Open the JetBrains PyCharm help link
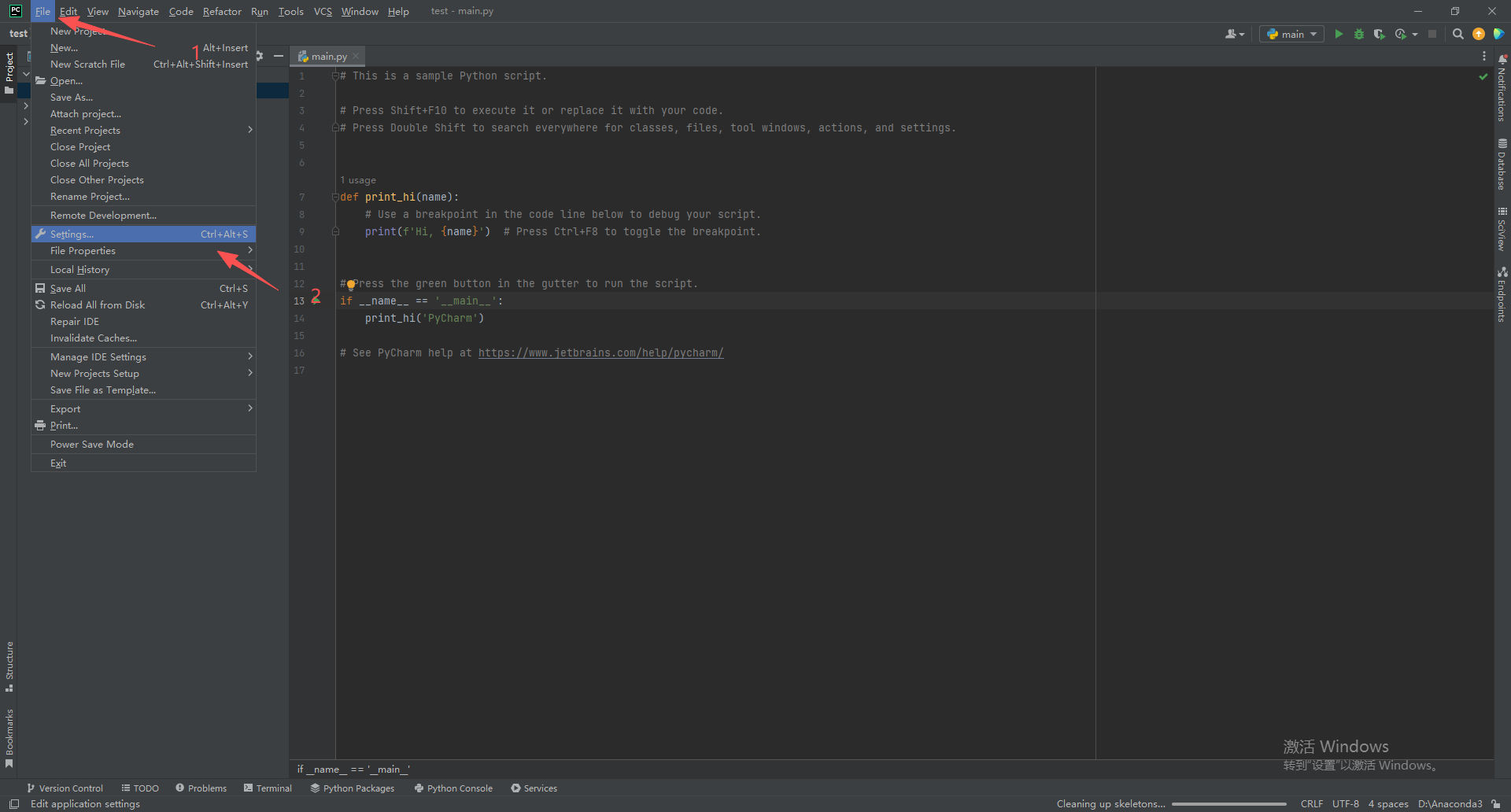The height and width of the screenshot is (812, 1511). [600, 353]
